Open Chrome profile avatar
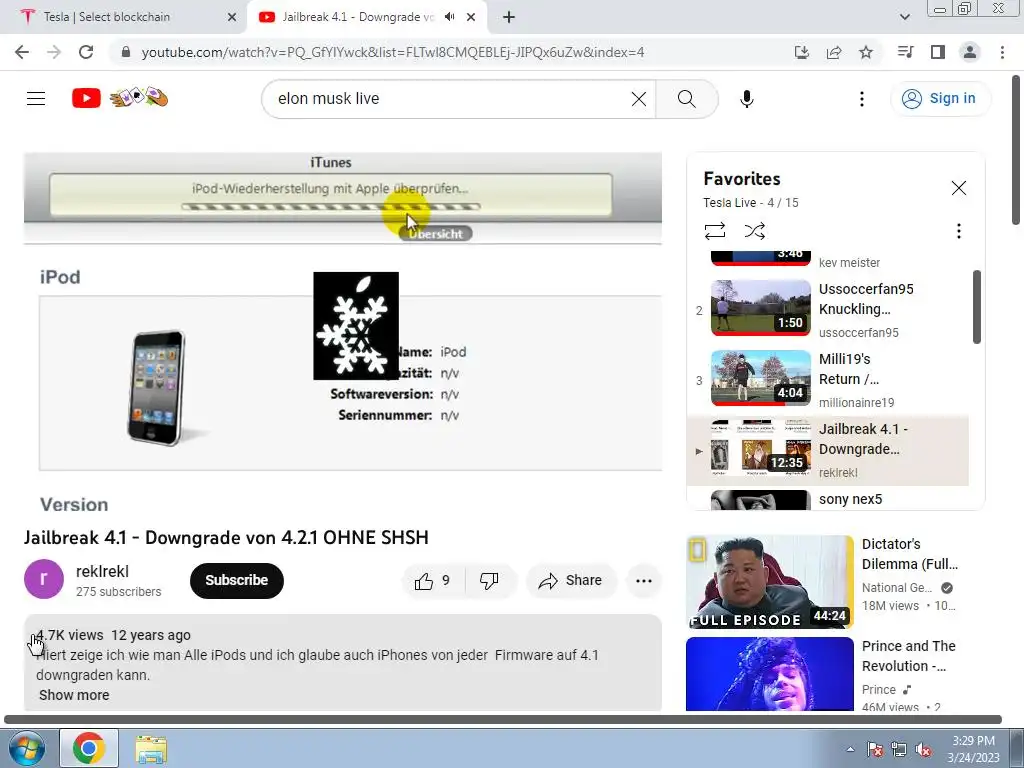Image resolution: width=1024 pixels, height=768 pixels. [970, 52]
